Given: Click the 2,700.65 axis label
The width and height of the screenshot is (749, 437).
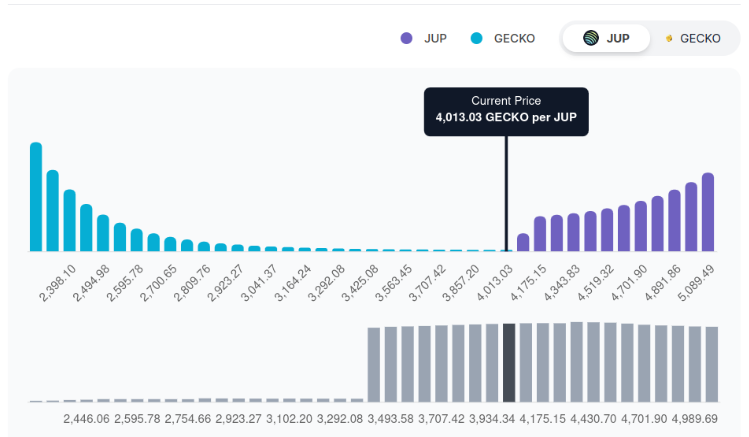Looking at the screenshot, I should [158, 283].
